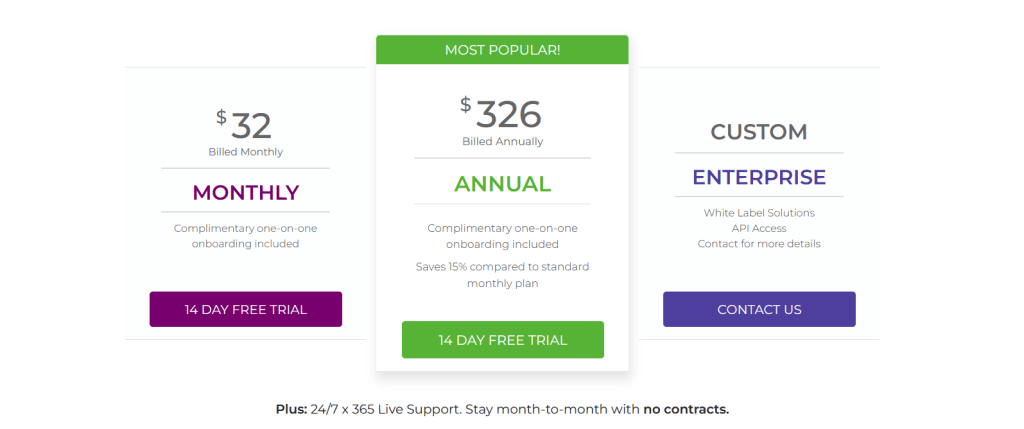Click the API Access feature text
Viewport: 1024px width, 429px height.
(759, 228)
